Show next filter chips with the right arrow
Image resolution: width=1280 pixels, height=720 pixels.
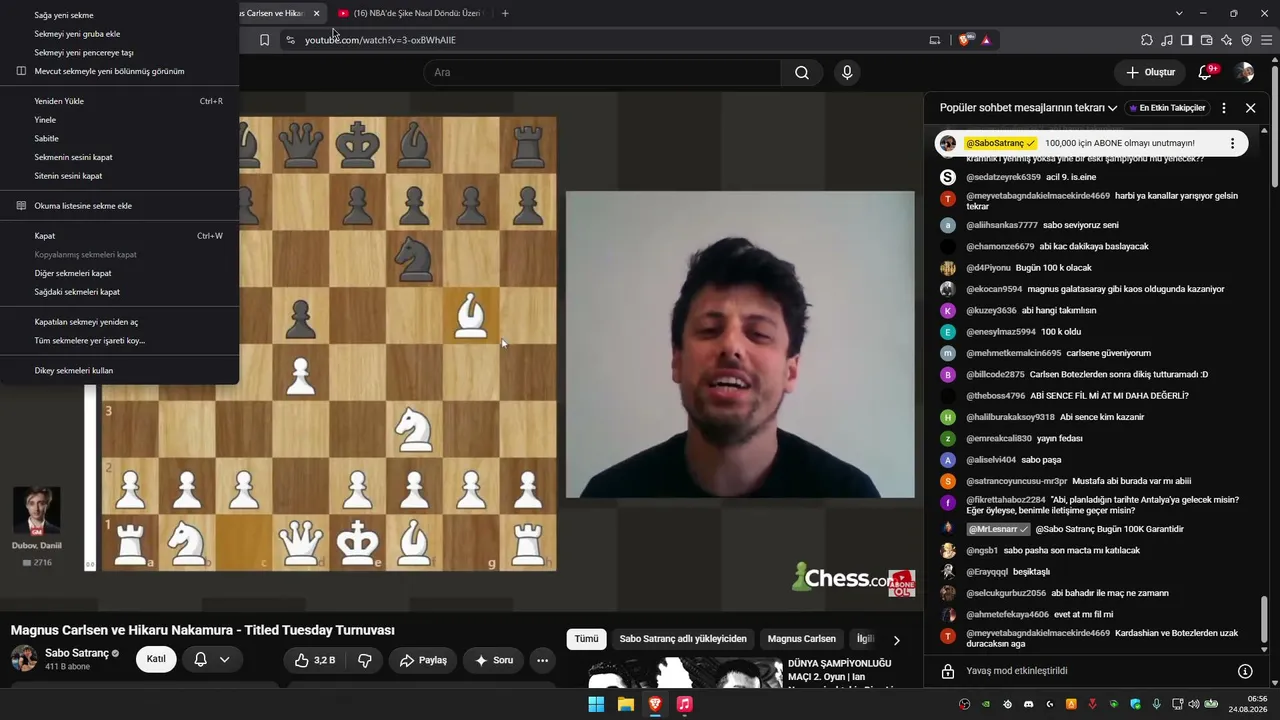[x=896, y=640]
